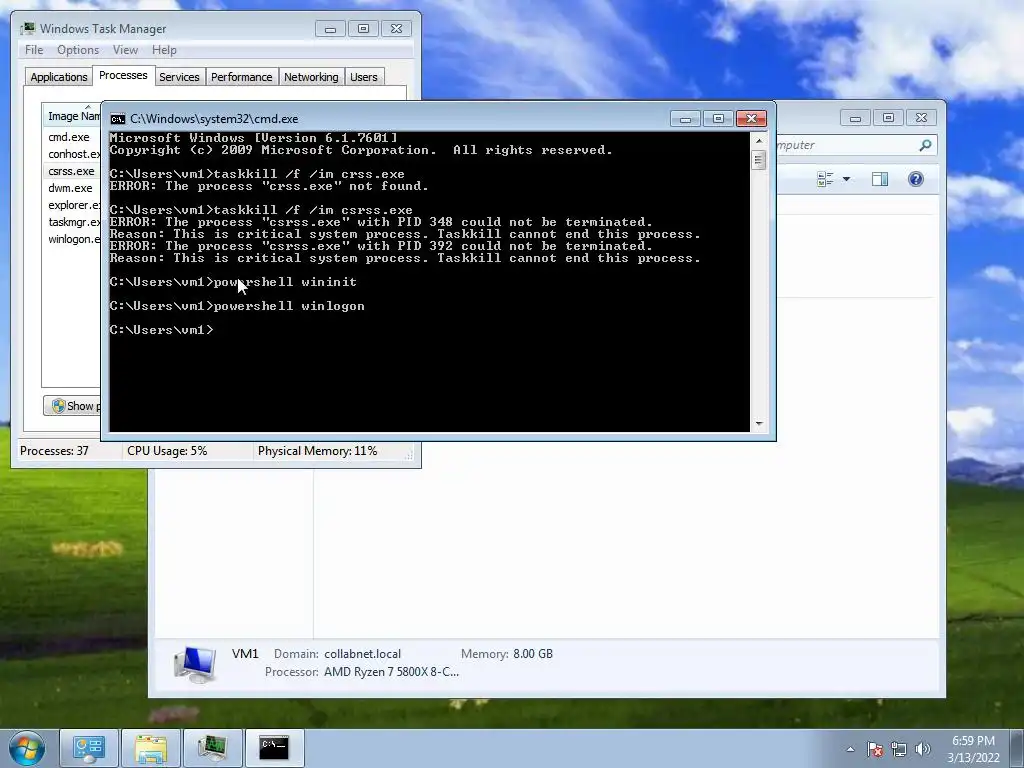Open the Control Panel taskbar icon
This screenshot has height=768, width=1024.
tap(89, 748)
